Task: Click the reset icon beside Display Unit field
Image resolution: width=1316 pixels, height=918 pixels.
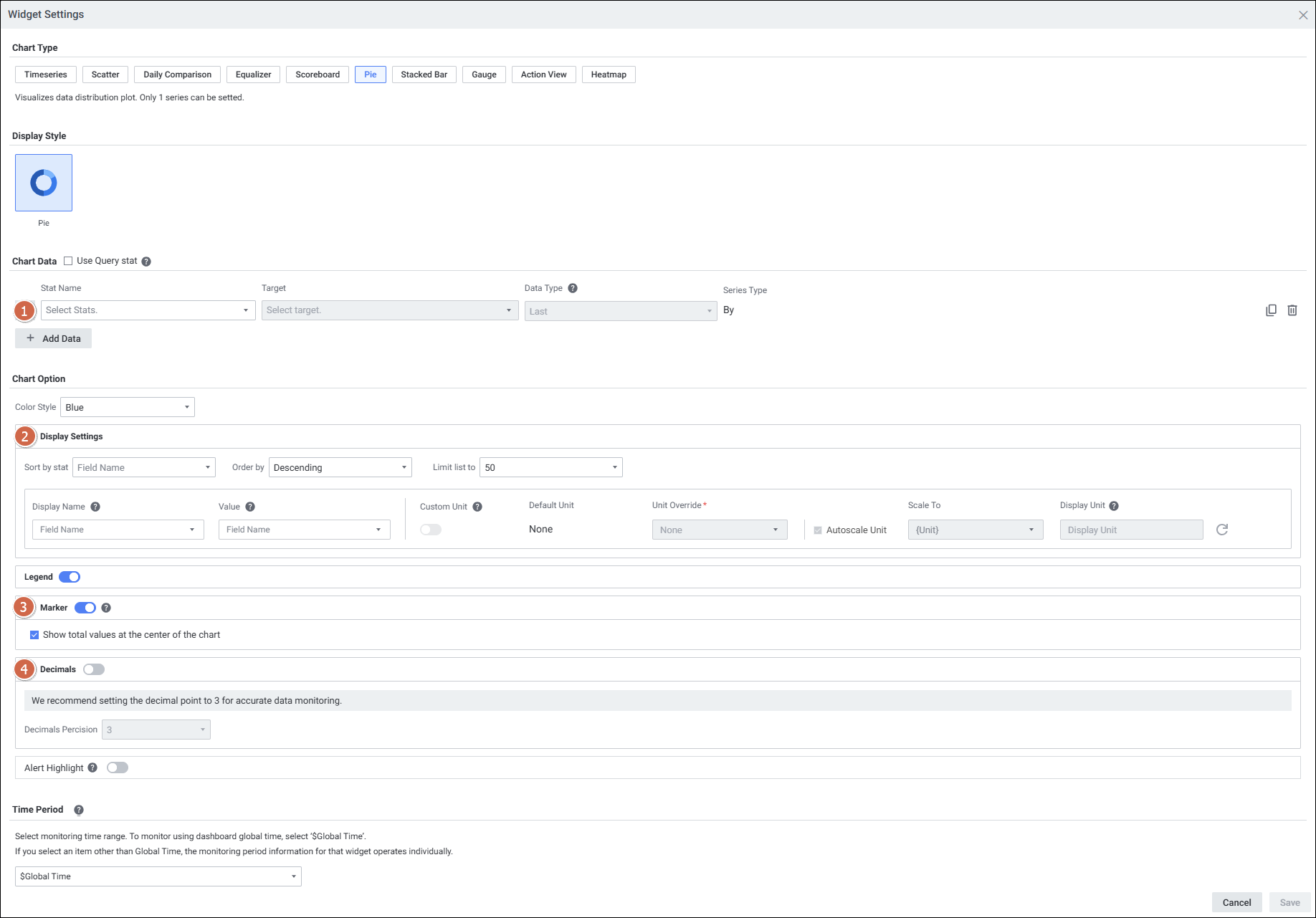Action: [x=1222, y=530]
